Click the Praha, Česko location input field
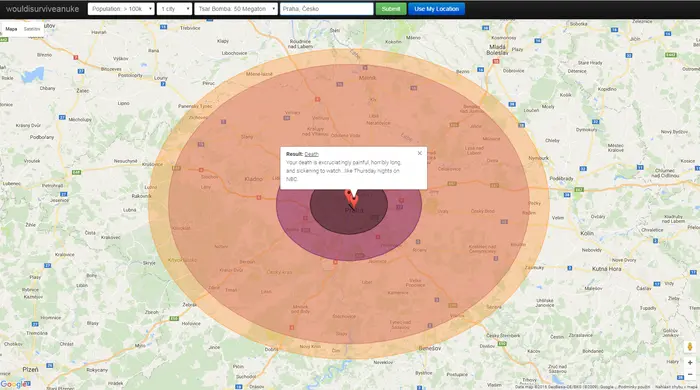The width and height of the screenshot is (700, 390). 326,9
